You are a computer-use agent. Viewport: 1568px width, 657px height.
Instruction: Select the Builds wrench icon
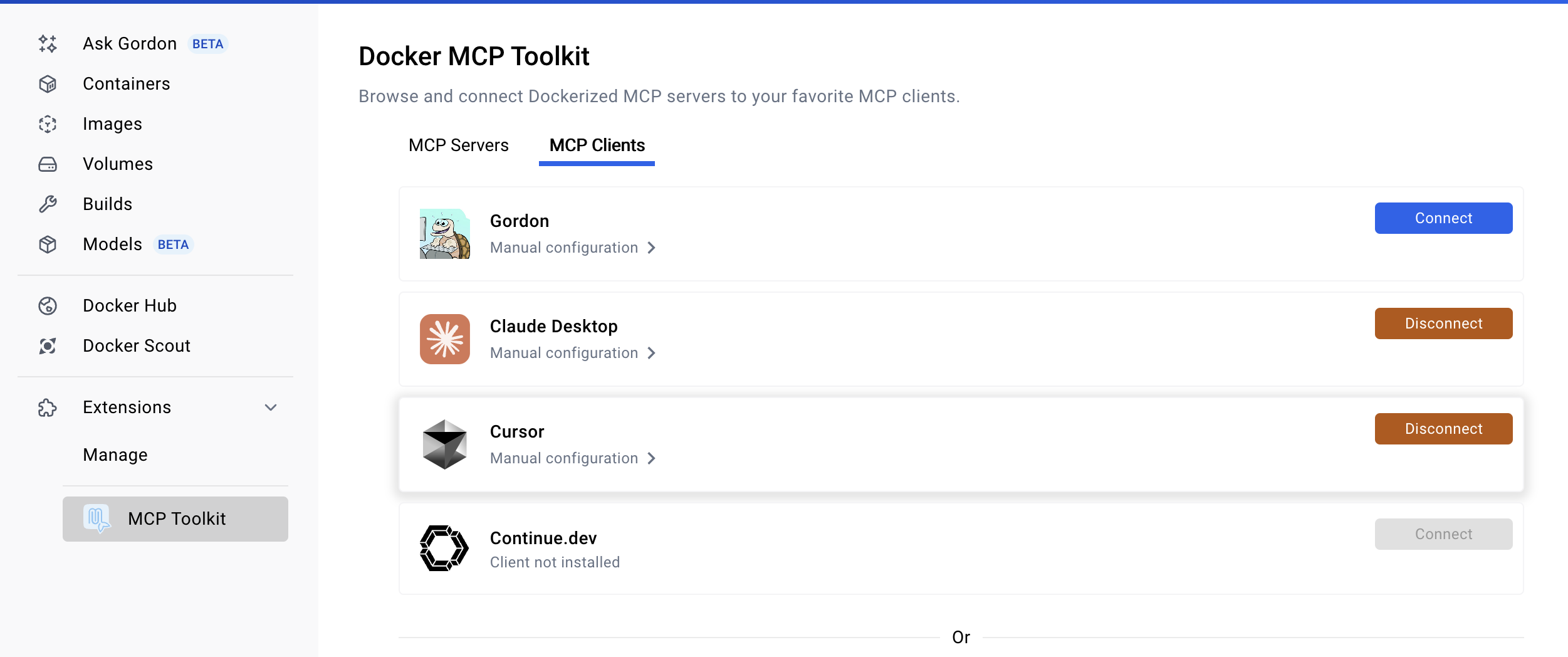pos(48,204)
